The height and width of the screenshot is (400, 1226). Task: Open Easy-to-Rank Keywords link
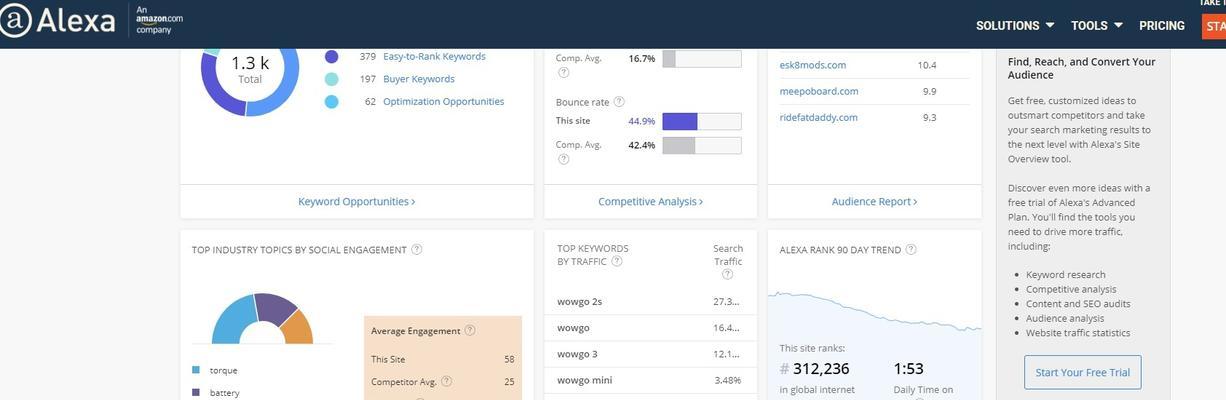coord(434,57)
